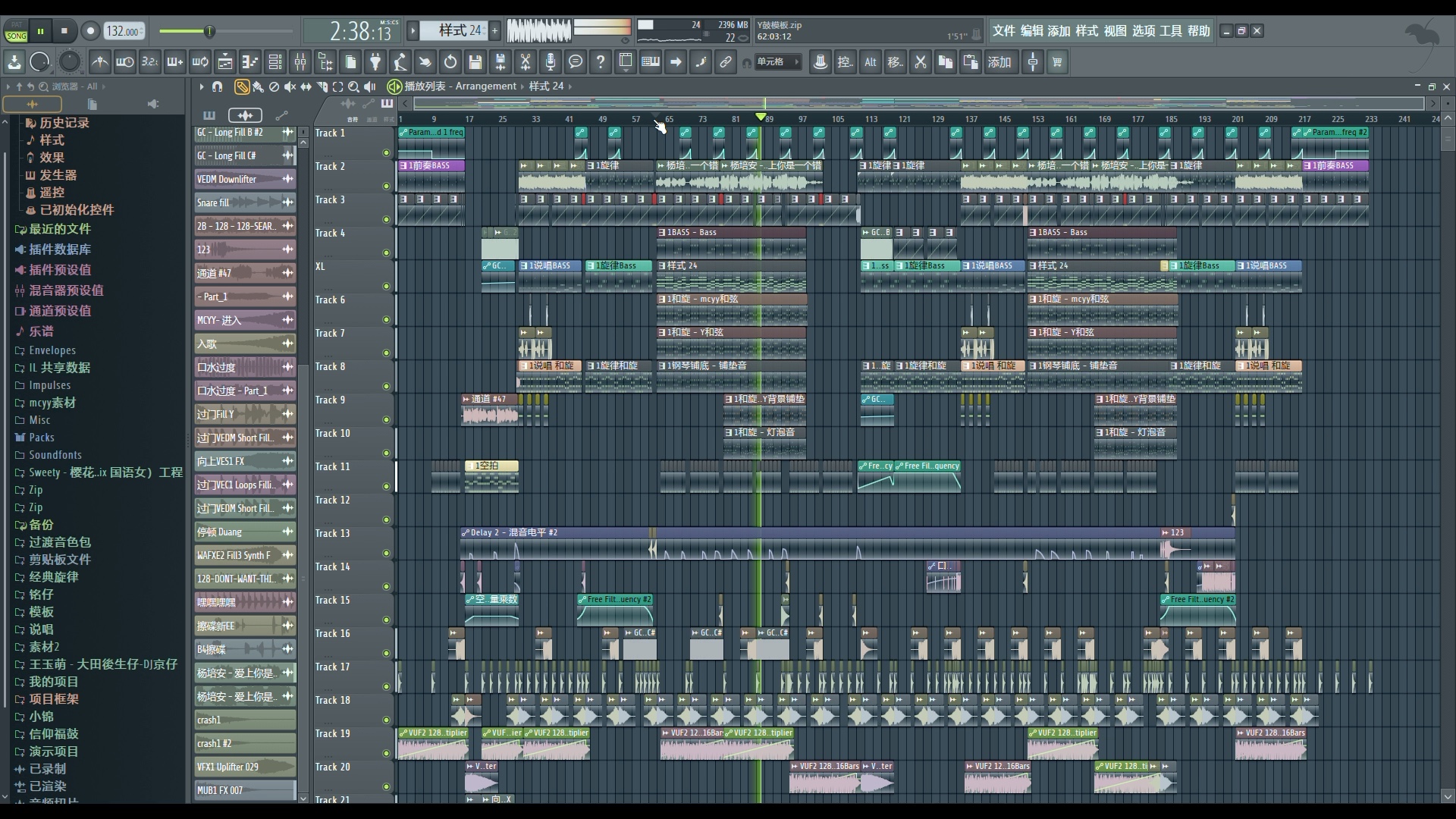
Task: Open the playlist options arrow menu
Action: coord(201,87)
